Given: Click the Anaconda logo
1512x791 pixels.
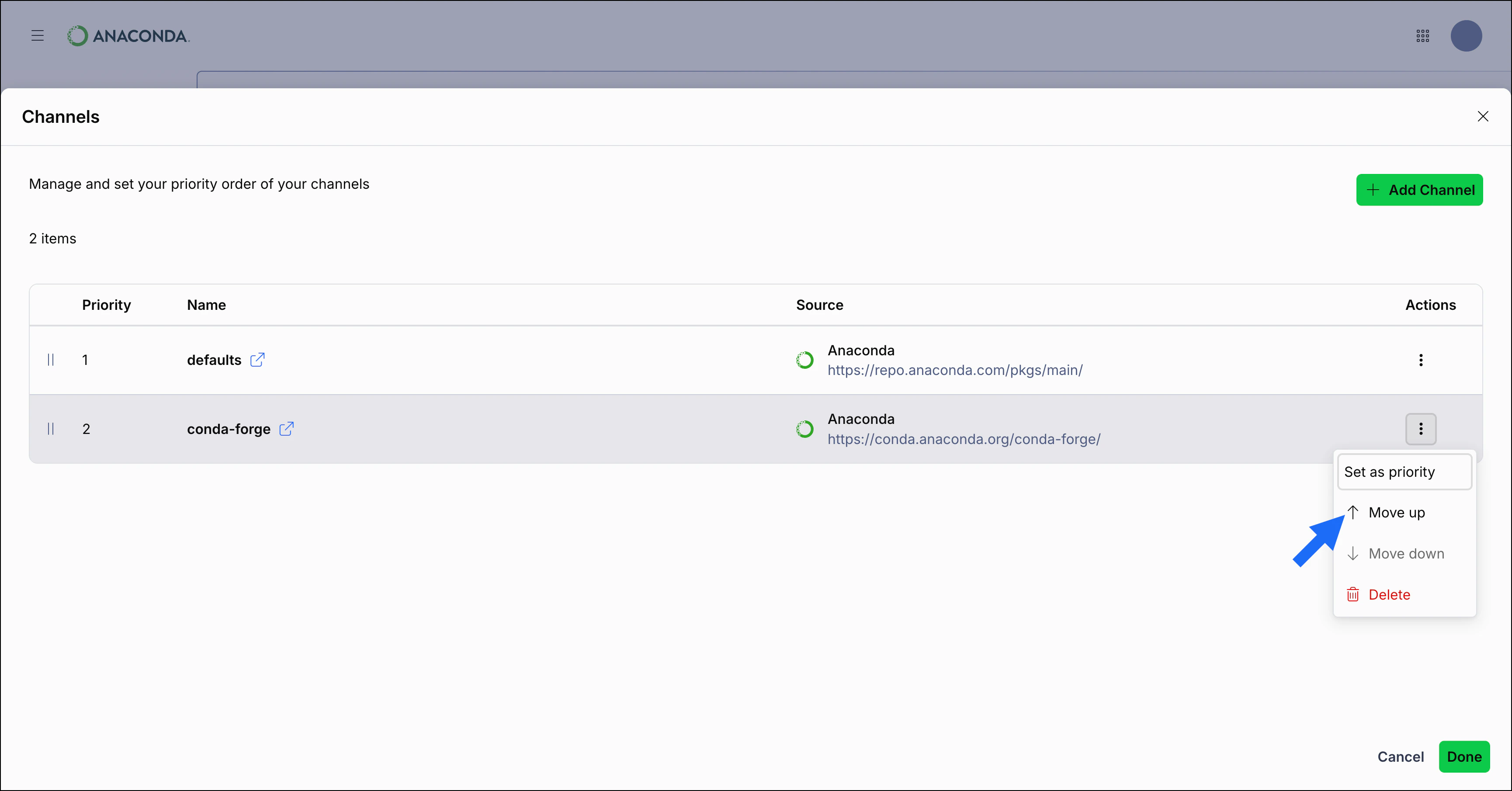Looking at the screenshot, I should coord(128,35).
